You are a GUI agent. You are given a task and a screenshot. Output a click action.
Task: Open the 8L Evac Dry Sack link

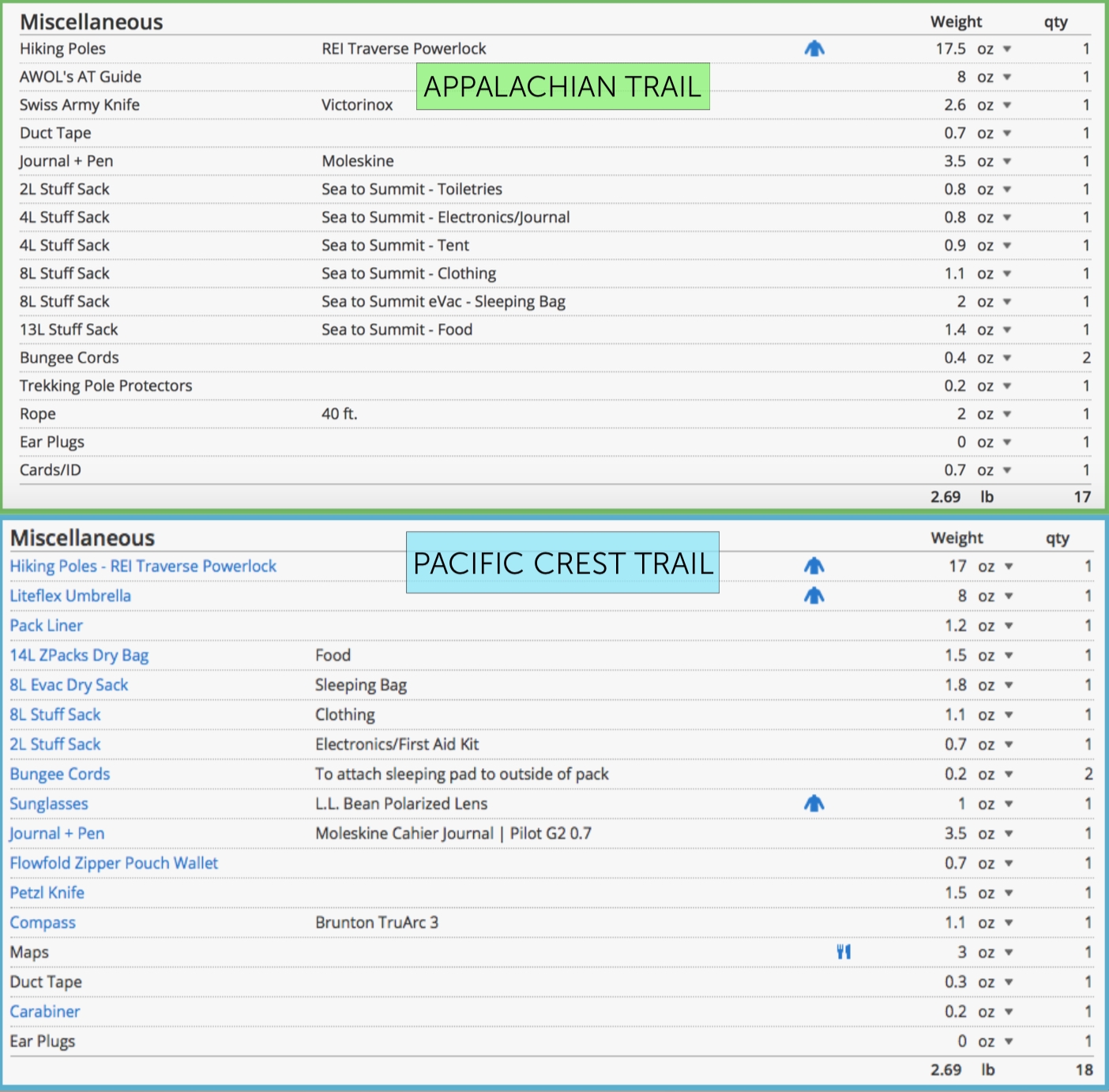click(x=69, y=685)
